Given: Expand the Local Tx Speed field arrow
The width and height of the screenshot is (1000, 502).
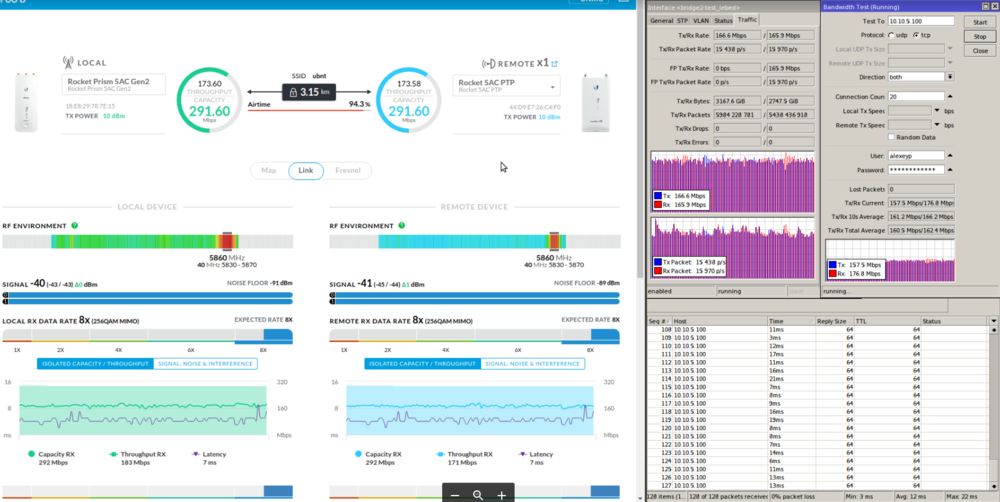Looking at the screenshot, I should [x=937, y=110].
